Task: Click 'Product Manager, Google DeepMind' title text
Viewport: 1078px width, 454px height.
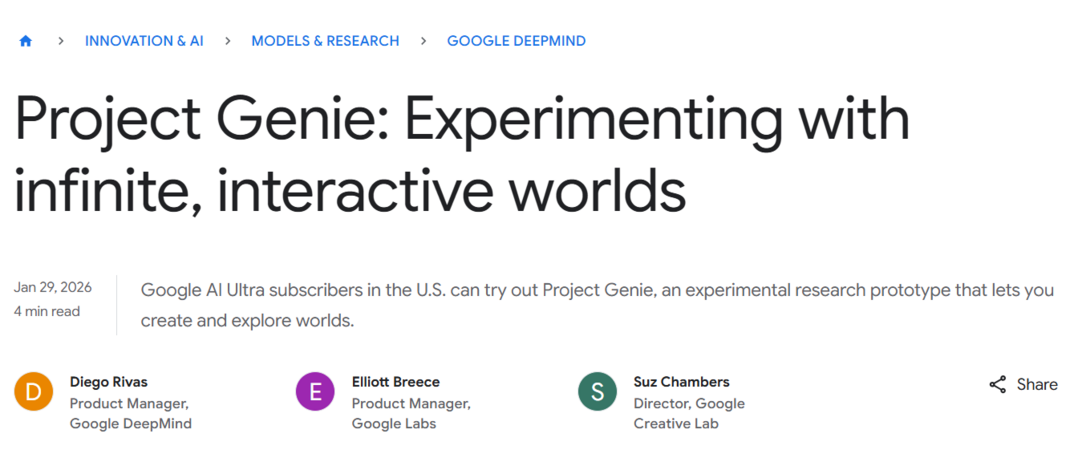Action: (131, 413)
